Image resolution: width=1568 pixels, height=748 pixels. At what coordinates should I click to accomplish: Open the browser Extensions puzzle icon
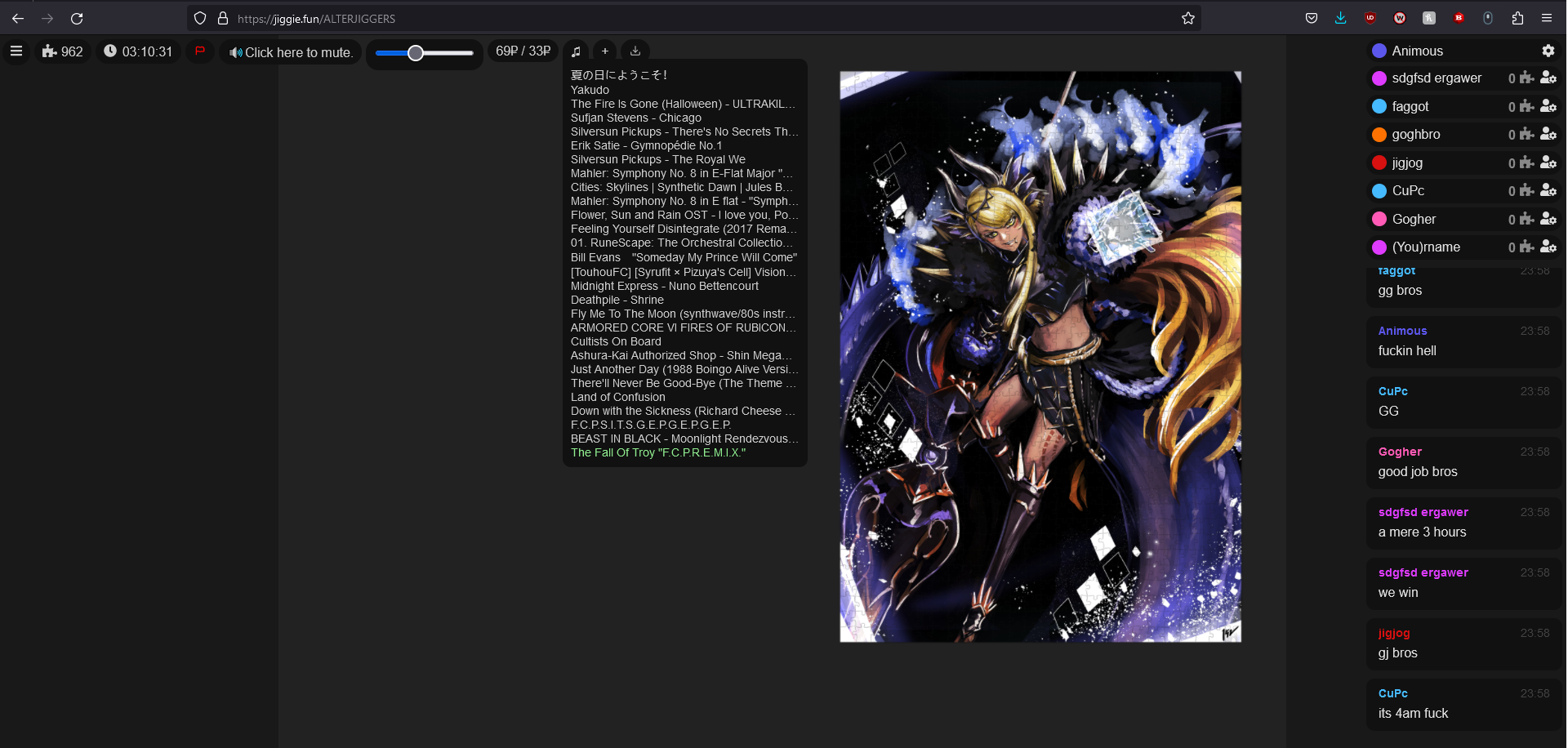click(1517, 18)
